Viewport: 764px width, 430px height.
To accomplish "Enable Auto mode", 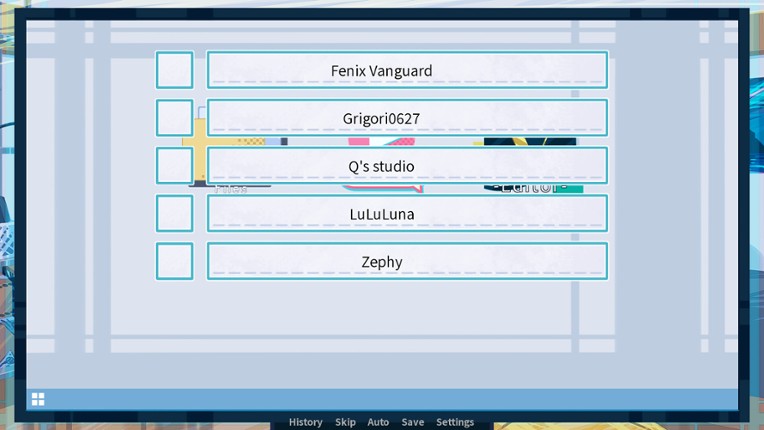I will [x=378, y=422].
